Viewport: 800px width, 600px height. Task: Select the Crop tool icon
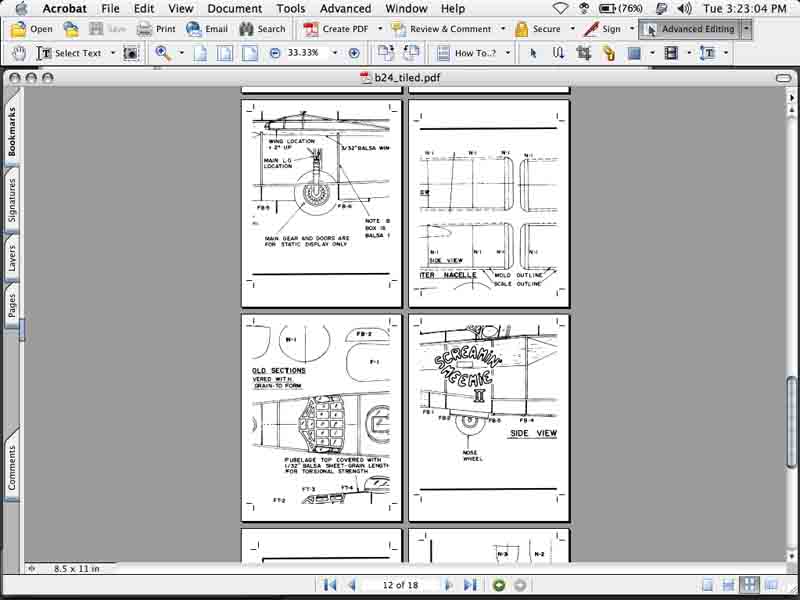point(584,53)
